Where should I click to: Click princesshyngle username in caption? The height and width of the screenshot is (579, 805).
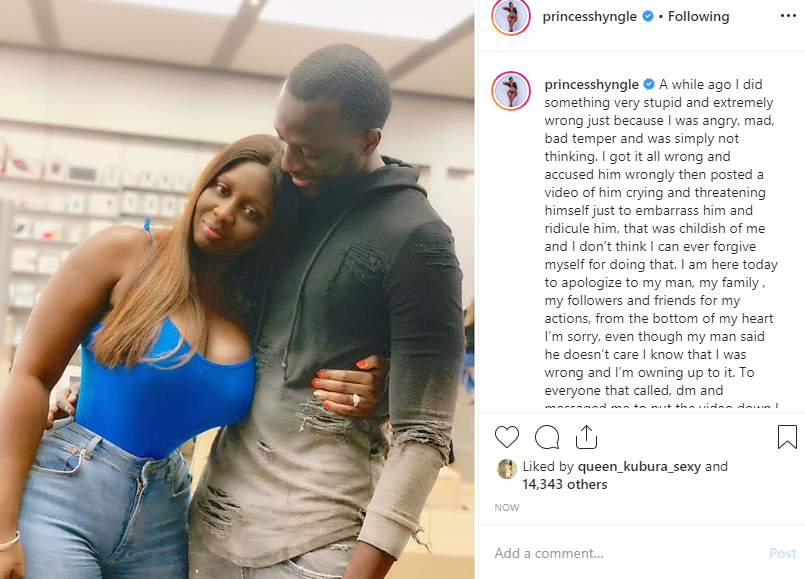[x=591, y=84]
